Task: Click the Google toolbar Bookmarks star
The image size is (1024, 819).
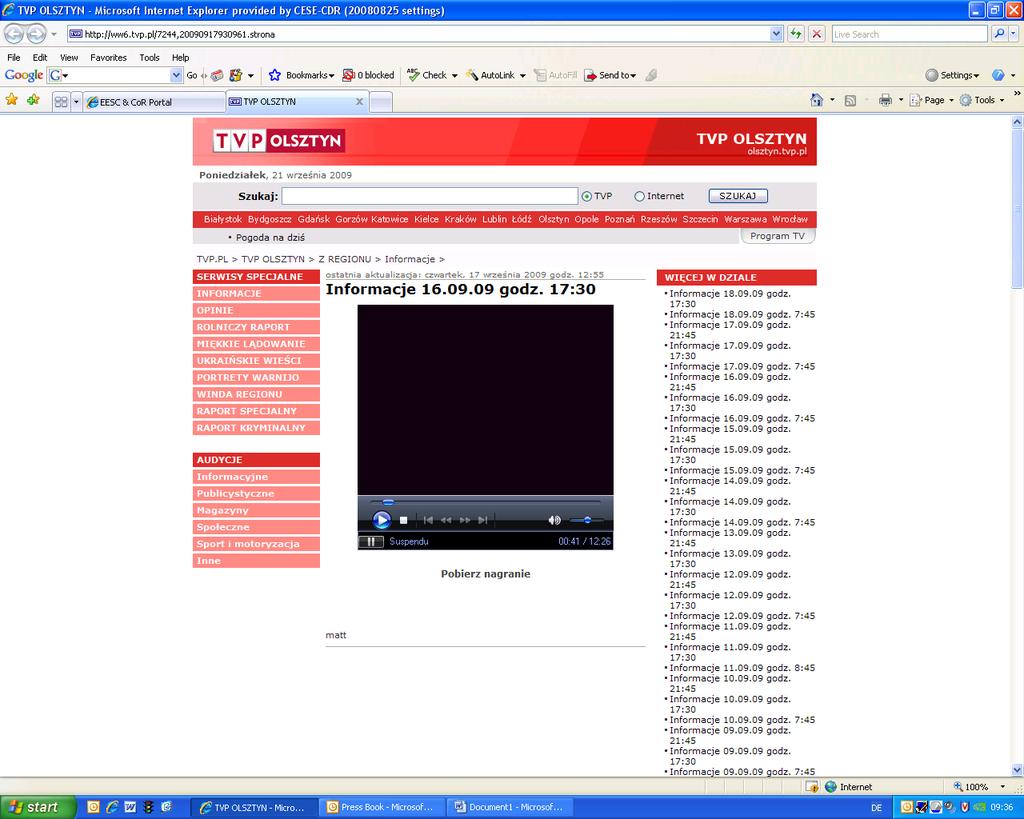Action: pos(275,75)
